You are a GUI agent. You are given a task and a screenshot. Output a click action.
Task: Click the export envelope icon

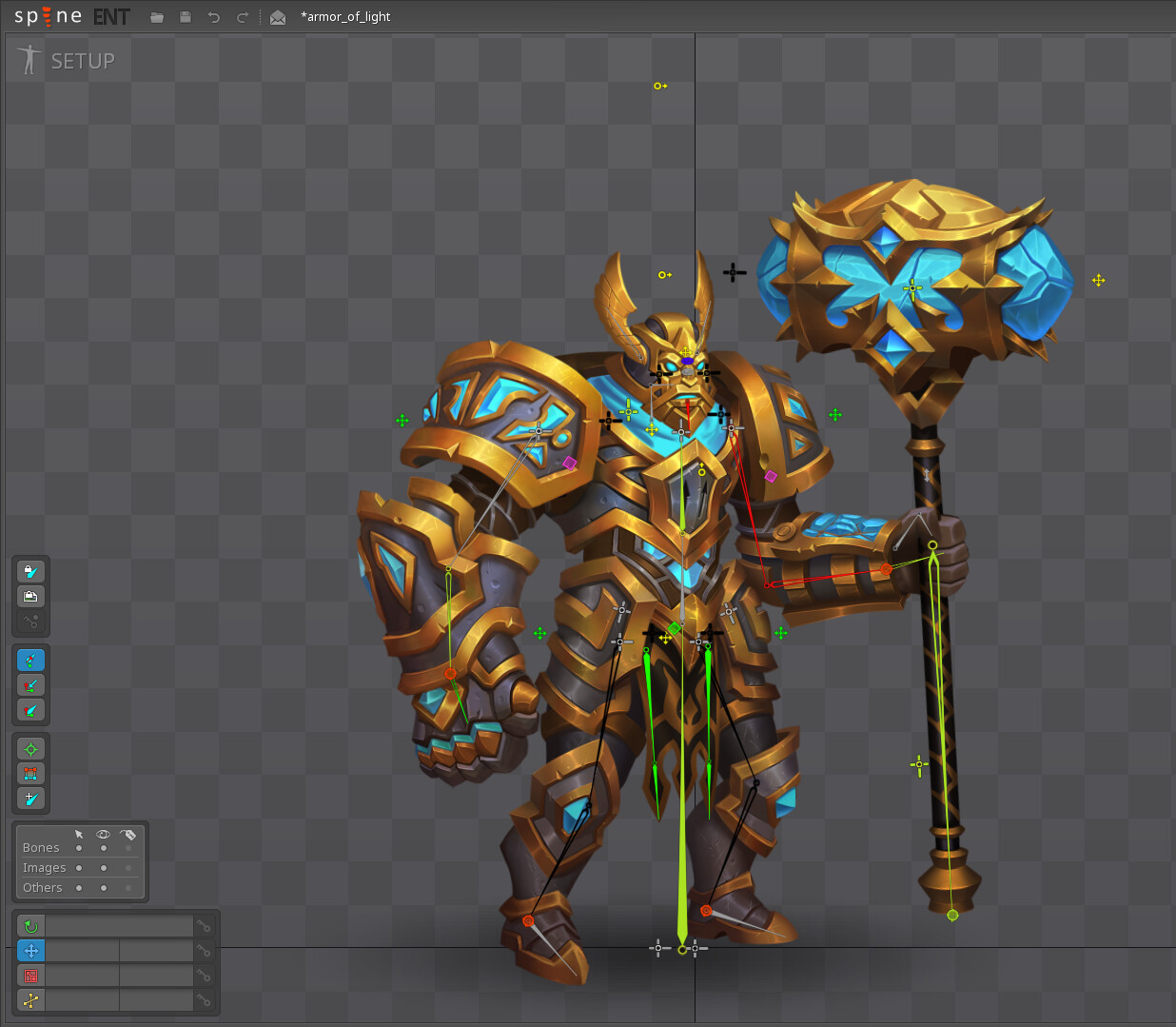277,16
